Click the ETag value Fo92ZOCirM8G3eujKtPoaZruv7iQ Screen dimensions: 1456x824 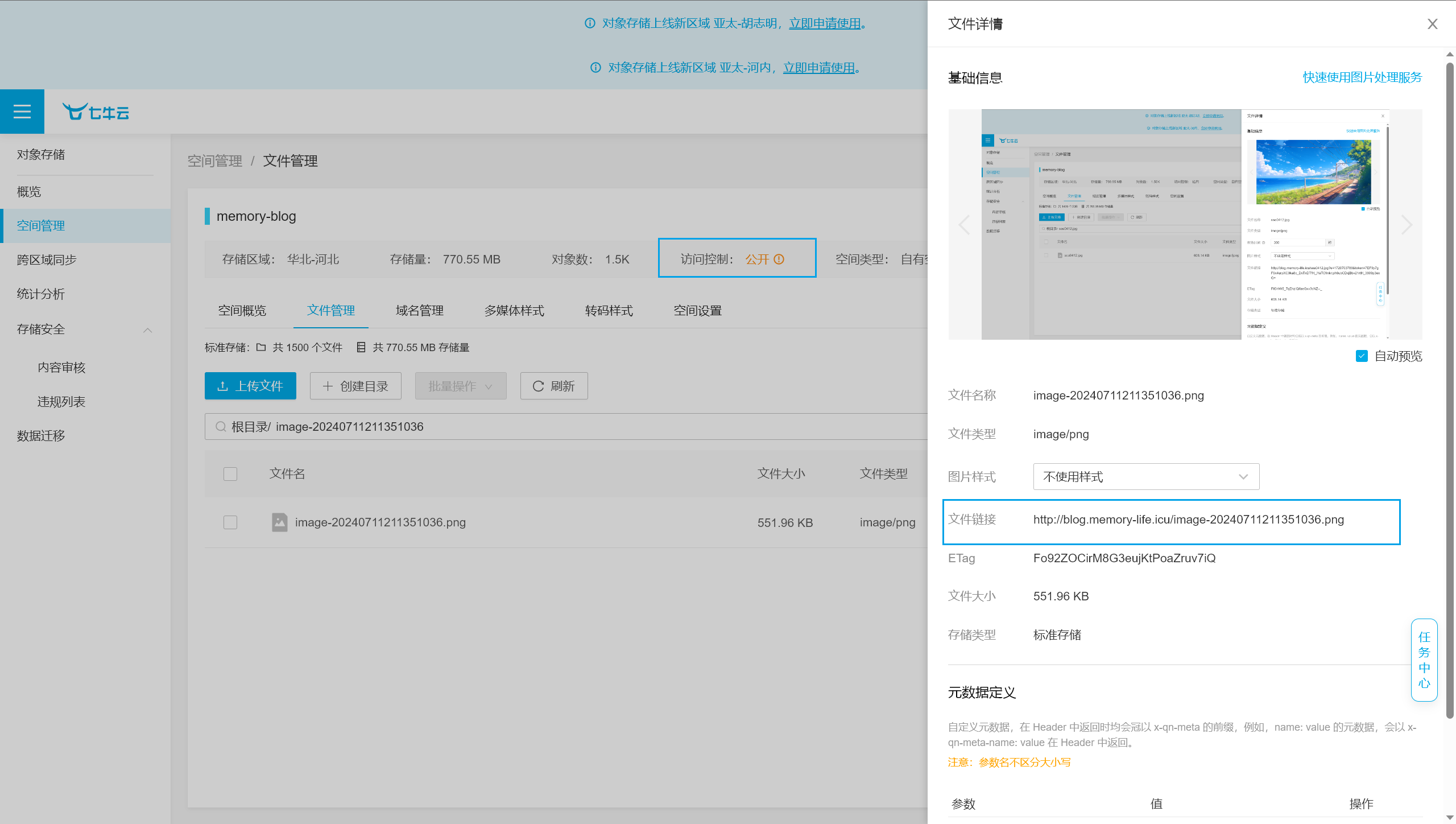(1124, 558)
